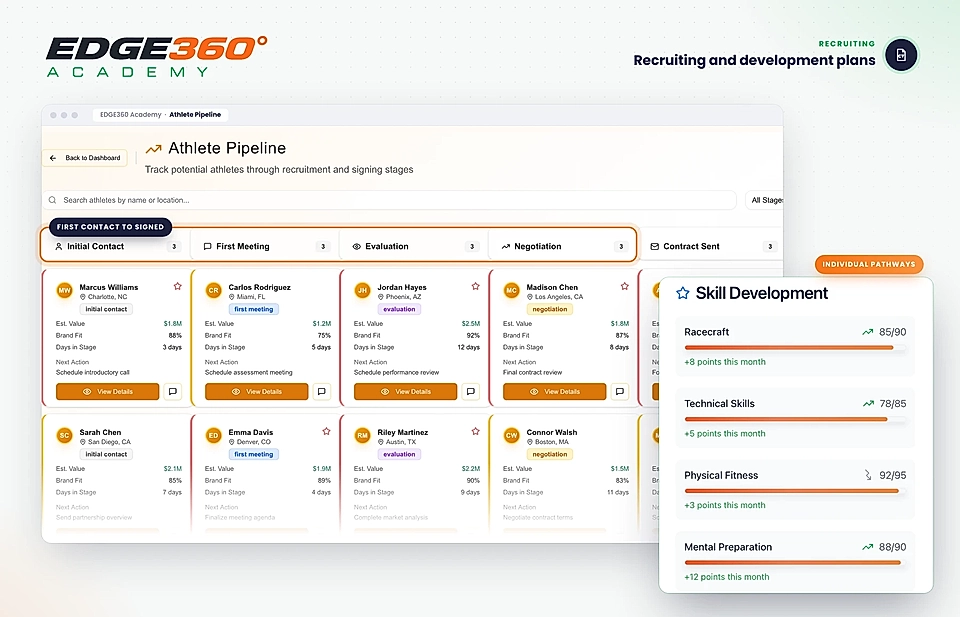Click the EDGE360 Academy breadcrumb
The image size is (960, 617).
tap(130, 114)
